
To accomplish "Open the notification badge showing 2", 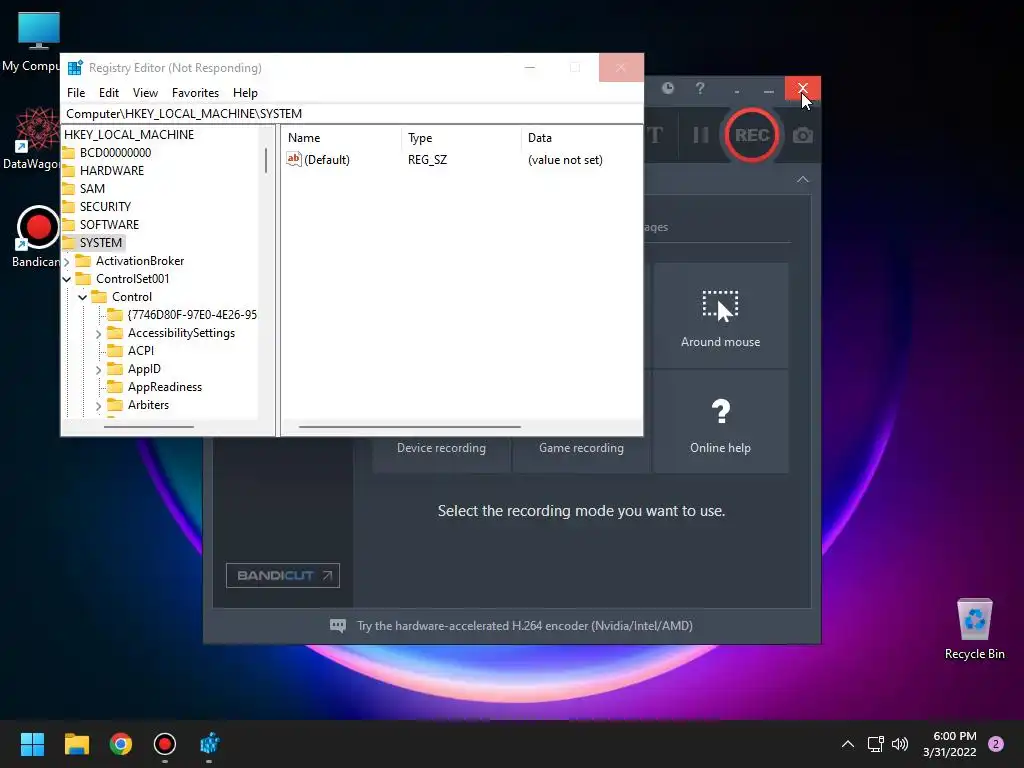I will tap(996, 744).
